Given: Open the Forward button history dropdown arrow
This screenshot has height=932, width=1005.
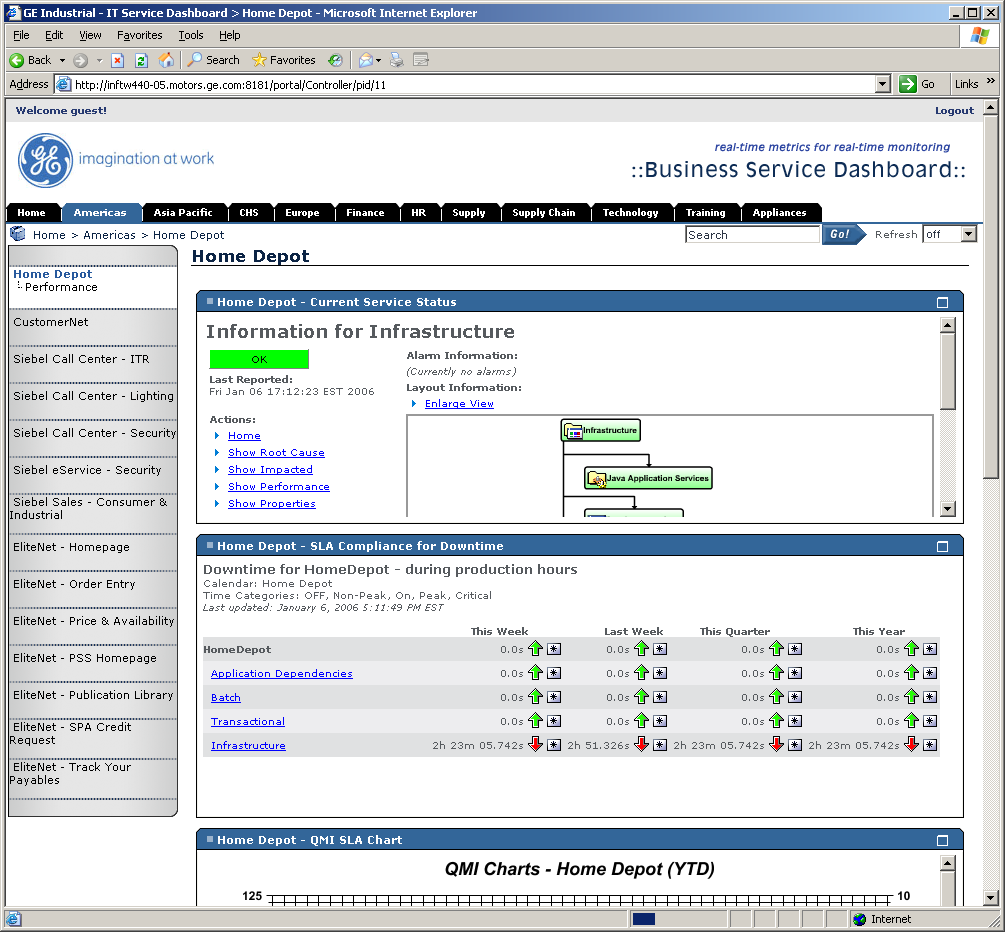Looking at the screenshot, I should (99, 60).
